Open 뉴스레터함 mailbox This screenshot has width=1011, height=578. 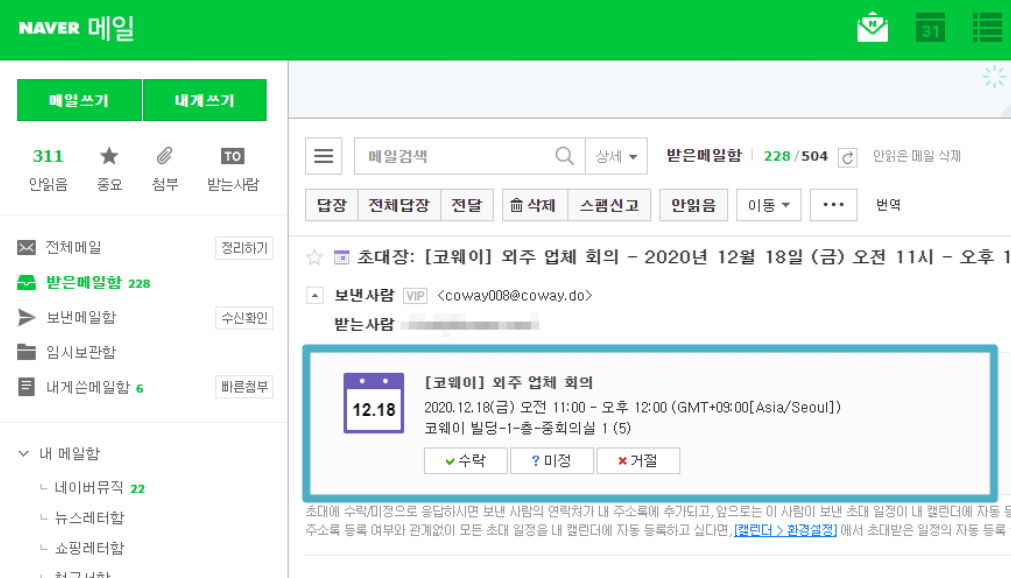point(89,517)
